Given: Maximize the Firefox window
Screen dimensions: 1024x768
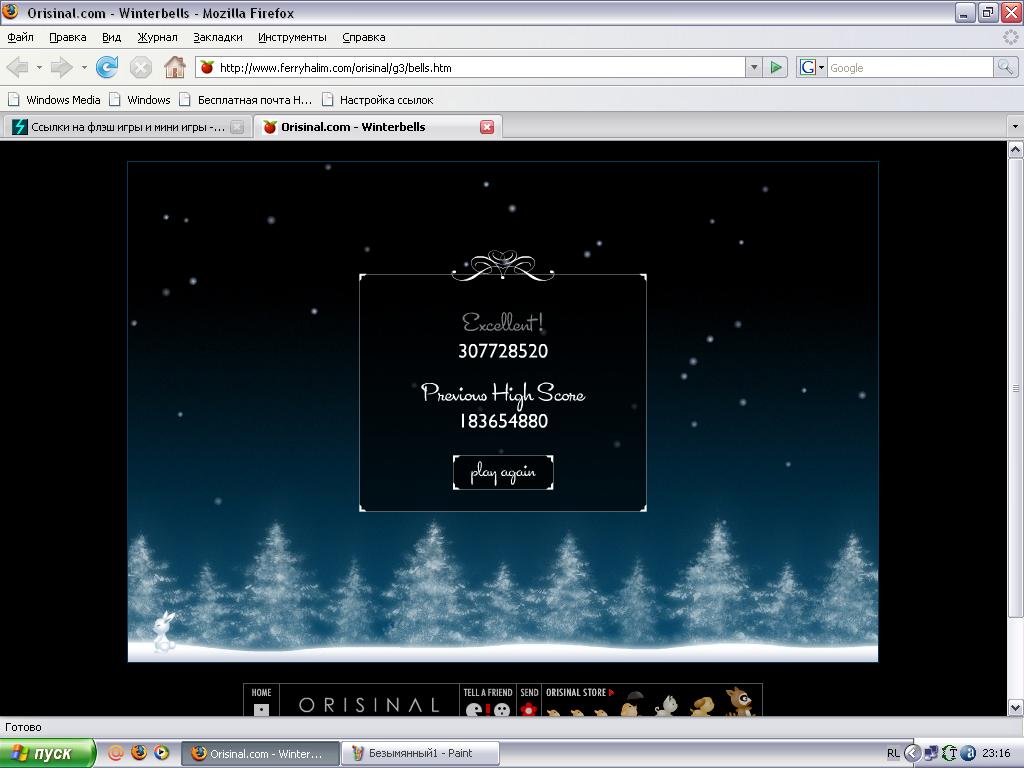Looking at the screenshot, I should pyautogui.click(x=987, y=12).
